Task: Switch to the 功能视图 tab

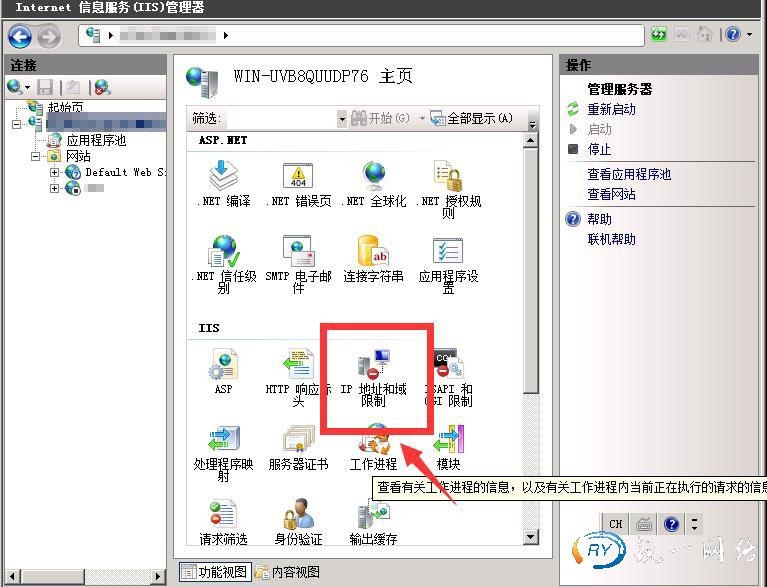Action: tap(215, 572)
